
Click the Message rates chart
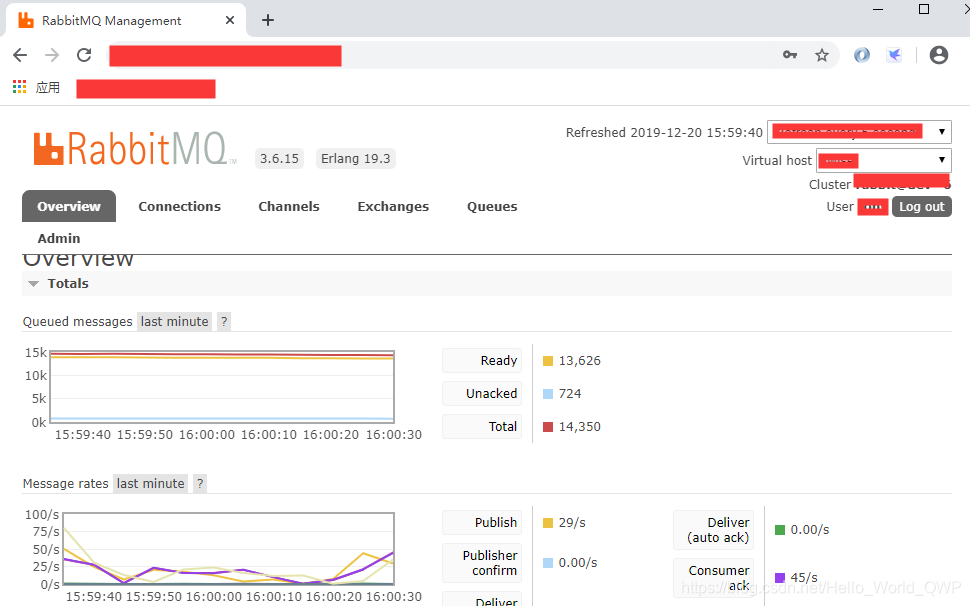coord(228,548)
